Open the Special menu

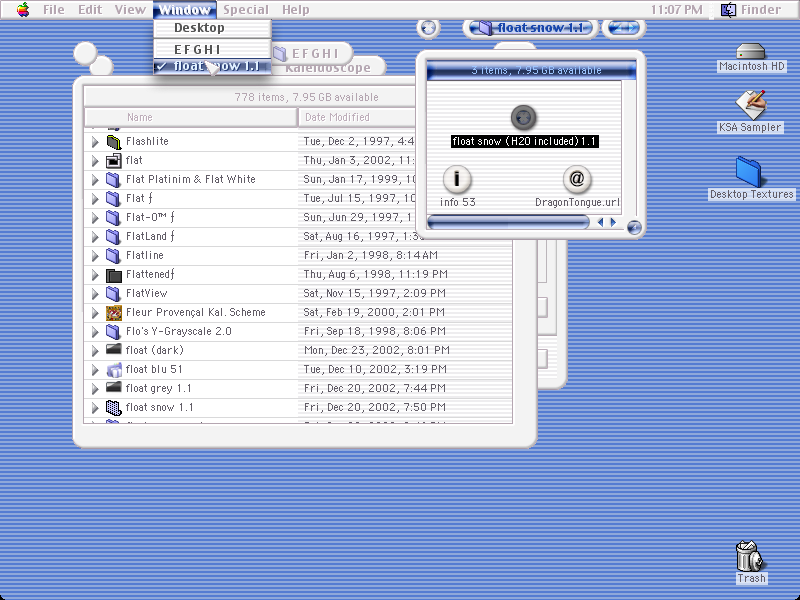[x=245, y=9]
